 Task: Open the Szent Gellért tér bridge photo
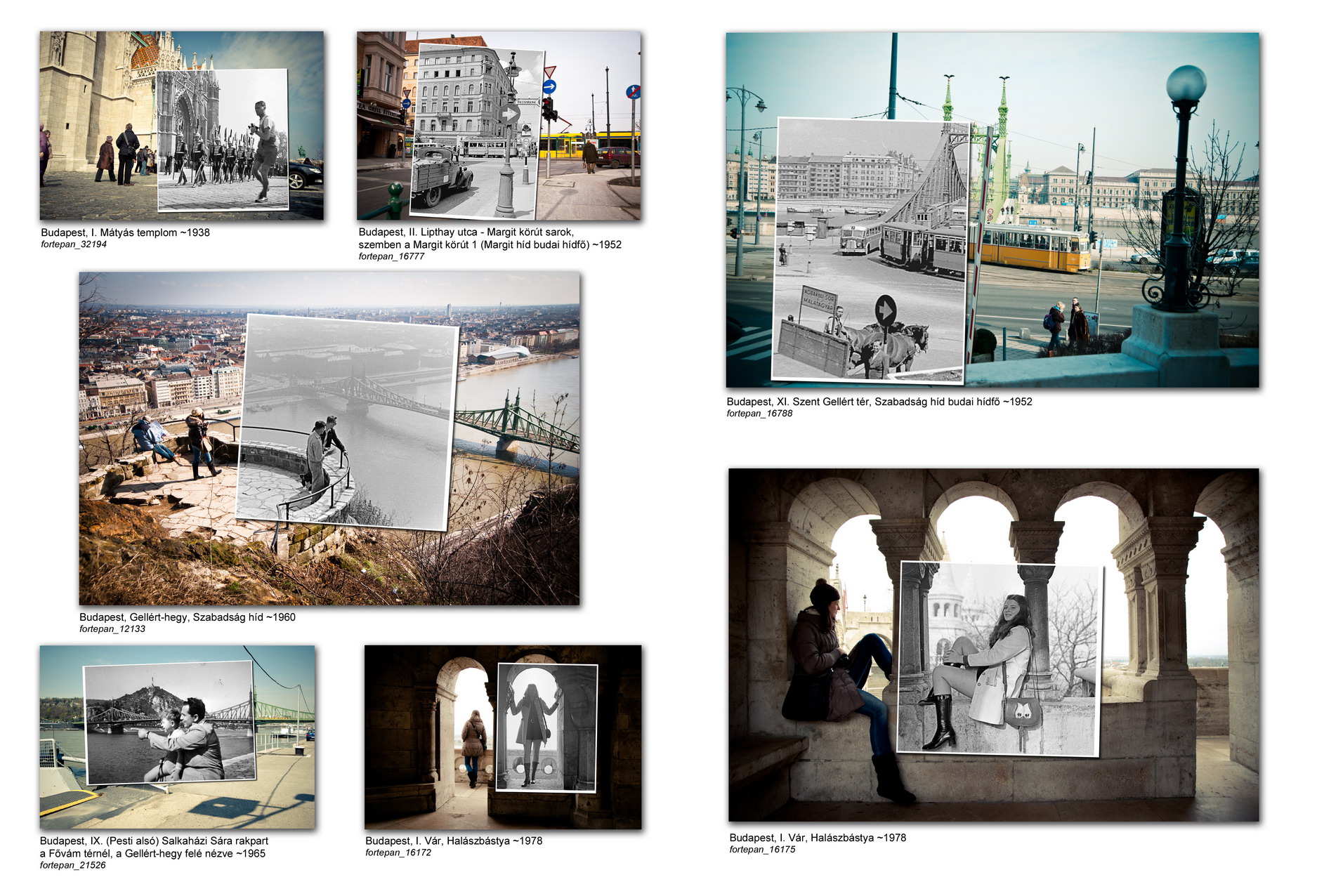[992, 210]
